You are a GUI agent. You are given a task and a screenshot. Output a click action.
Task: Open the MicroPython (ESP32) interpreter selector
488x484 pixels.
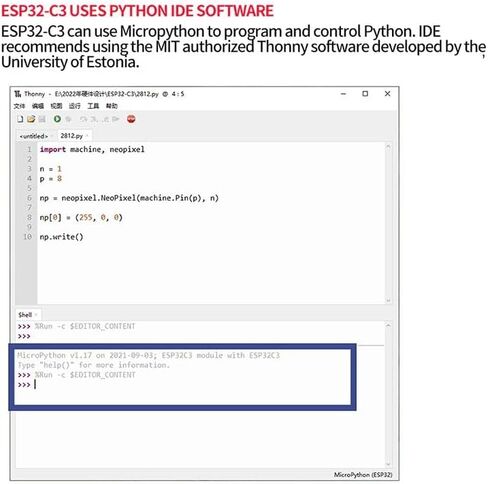363,475
